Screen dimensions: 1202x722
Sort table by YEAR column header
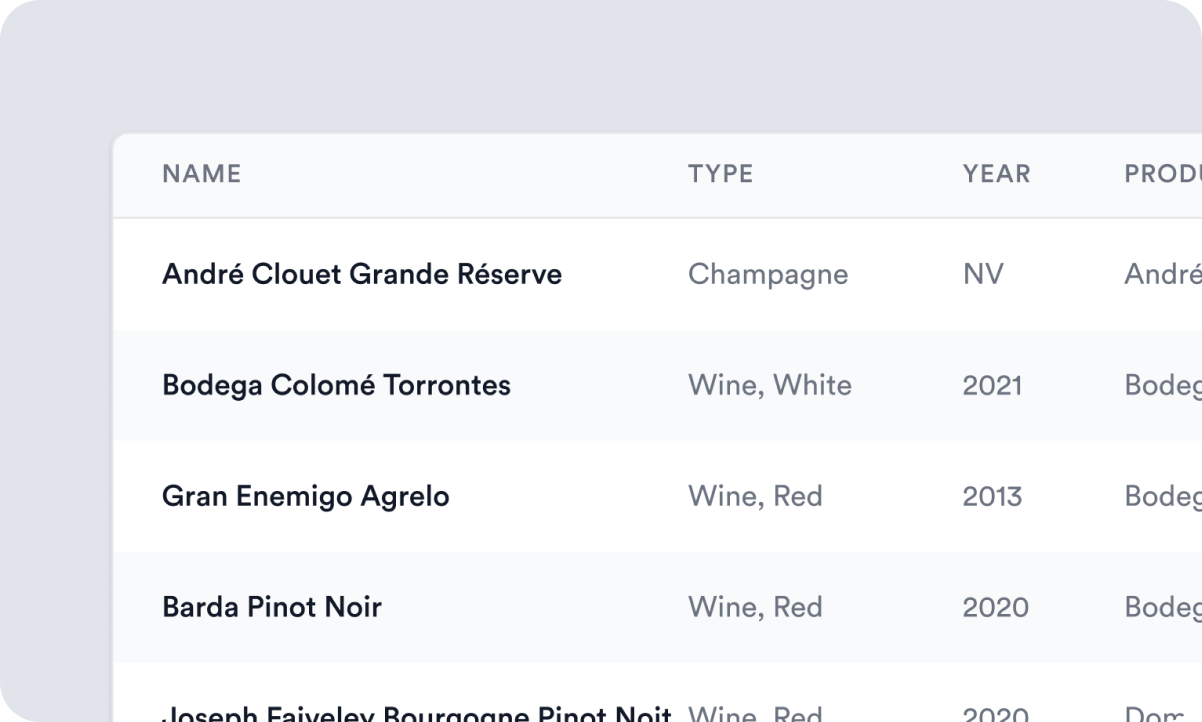coord(996,174)
